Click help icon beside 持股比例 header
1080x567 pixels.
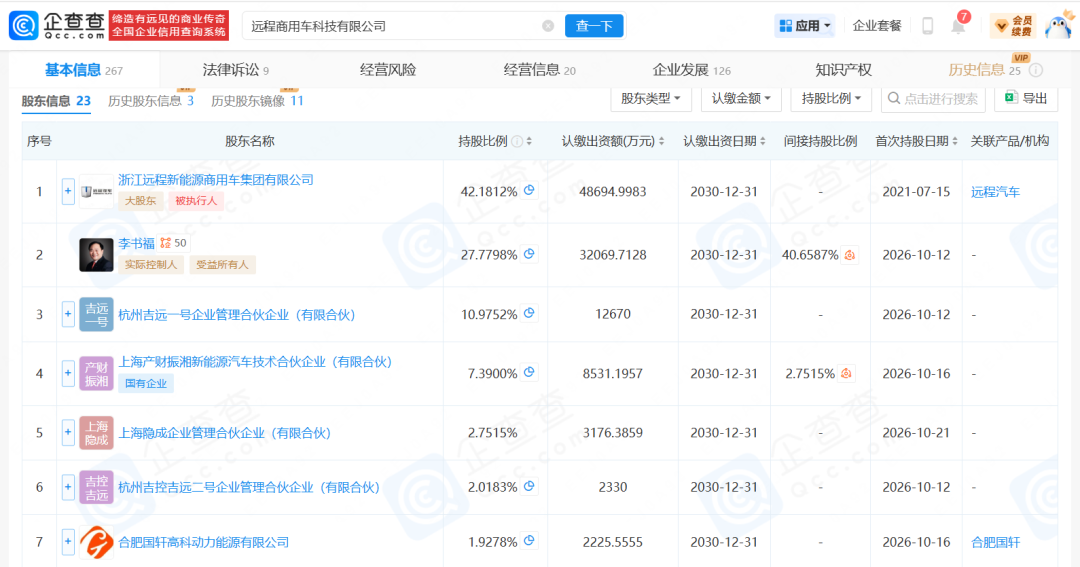click(x=517, y=141)
